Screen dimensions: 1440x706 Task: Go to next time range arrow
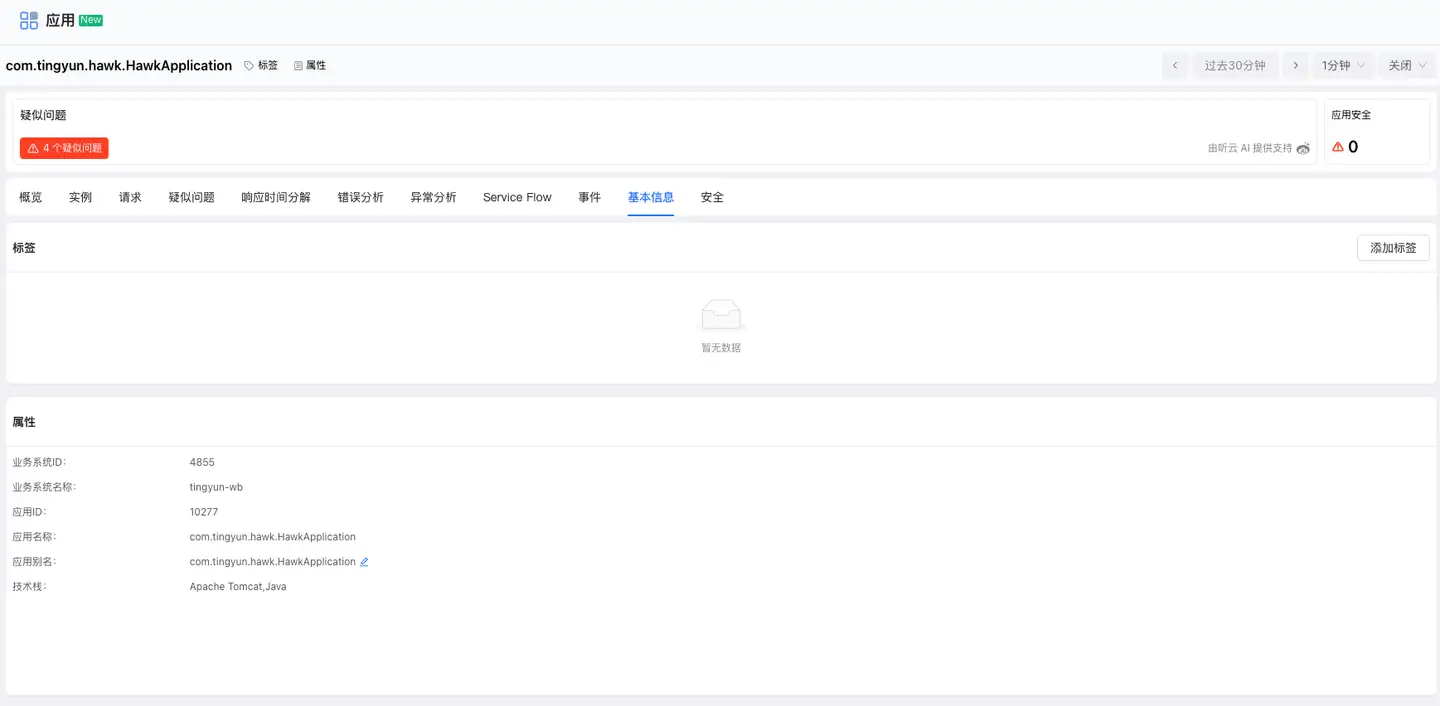(x=1295, y=66)
